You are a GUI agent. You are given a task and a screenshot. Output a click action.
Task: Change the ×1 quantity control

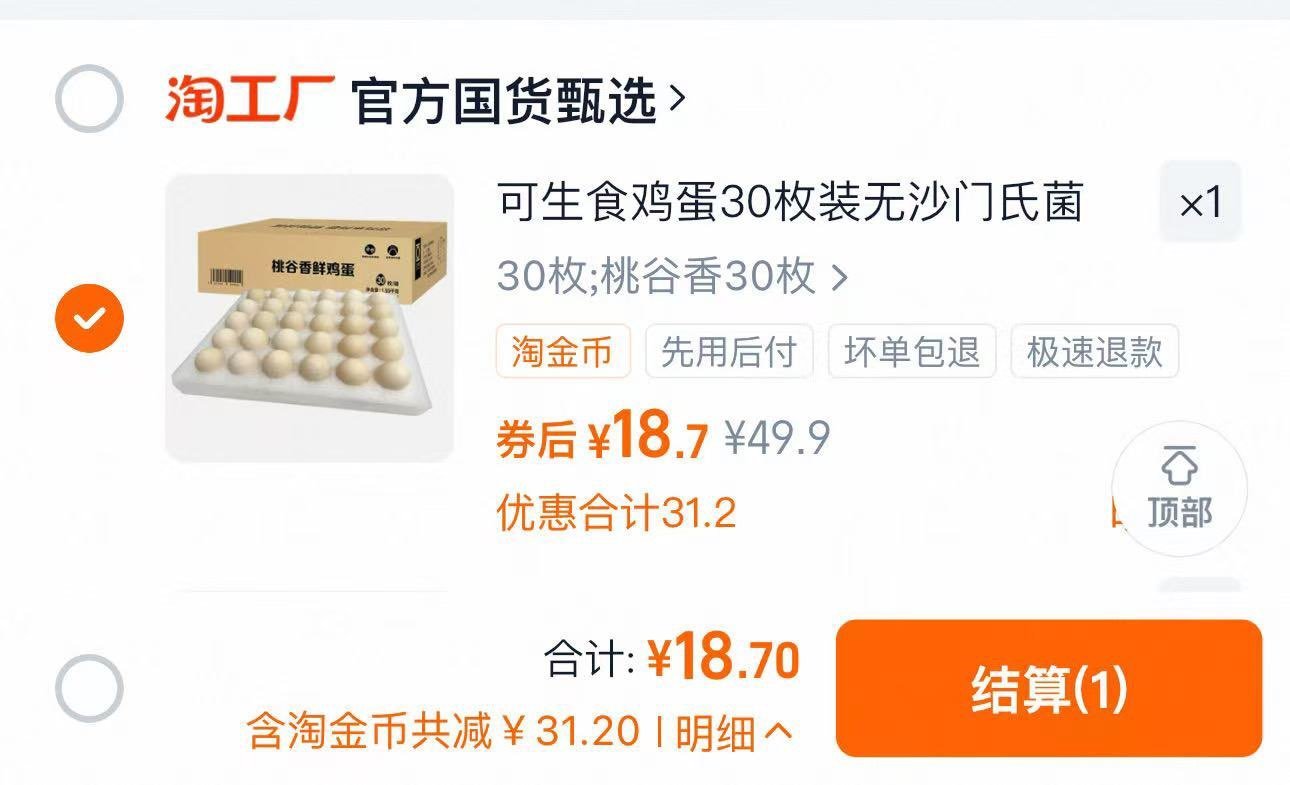pyautogui.click(x=1200, y=202)
